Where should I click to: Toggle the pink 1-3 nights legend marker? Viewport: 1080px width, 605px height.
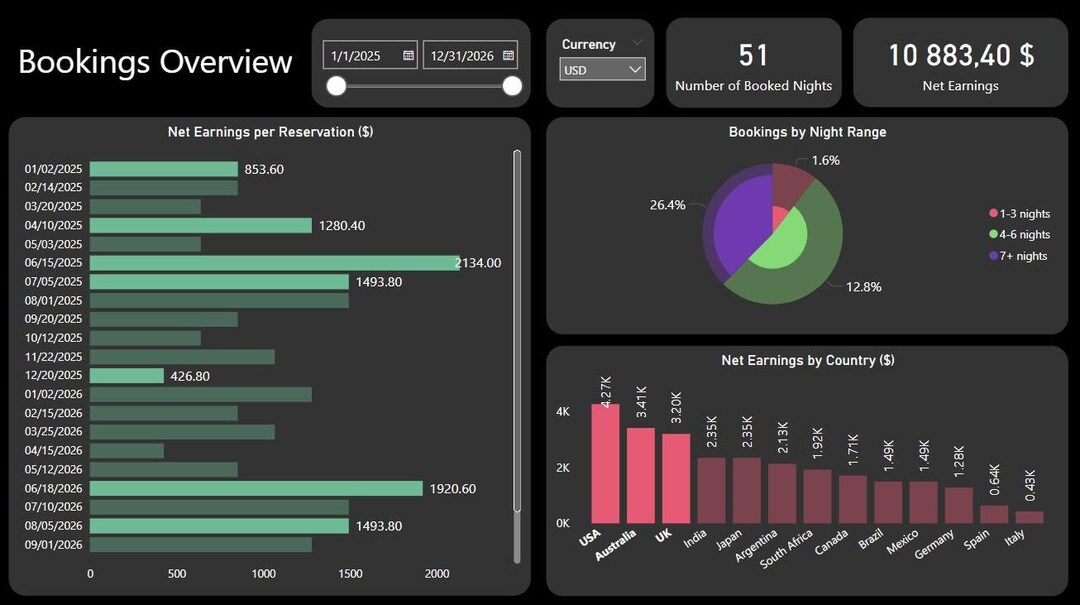[x=993, y=213]
